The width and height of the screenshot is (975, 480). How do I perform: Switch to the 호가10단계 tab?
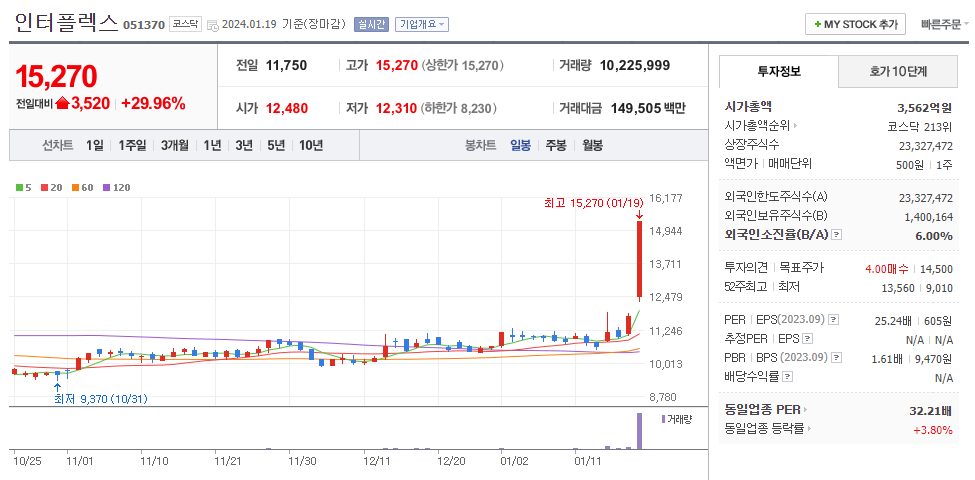[x=898, y=72]
